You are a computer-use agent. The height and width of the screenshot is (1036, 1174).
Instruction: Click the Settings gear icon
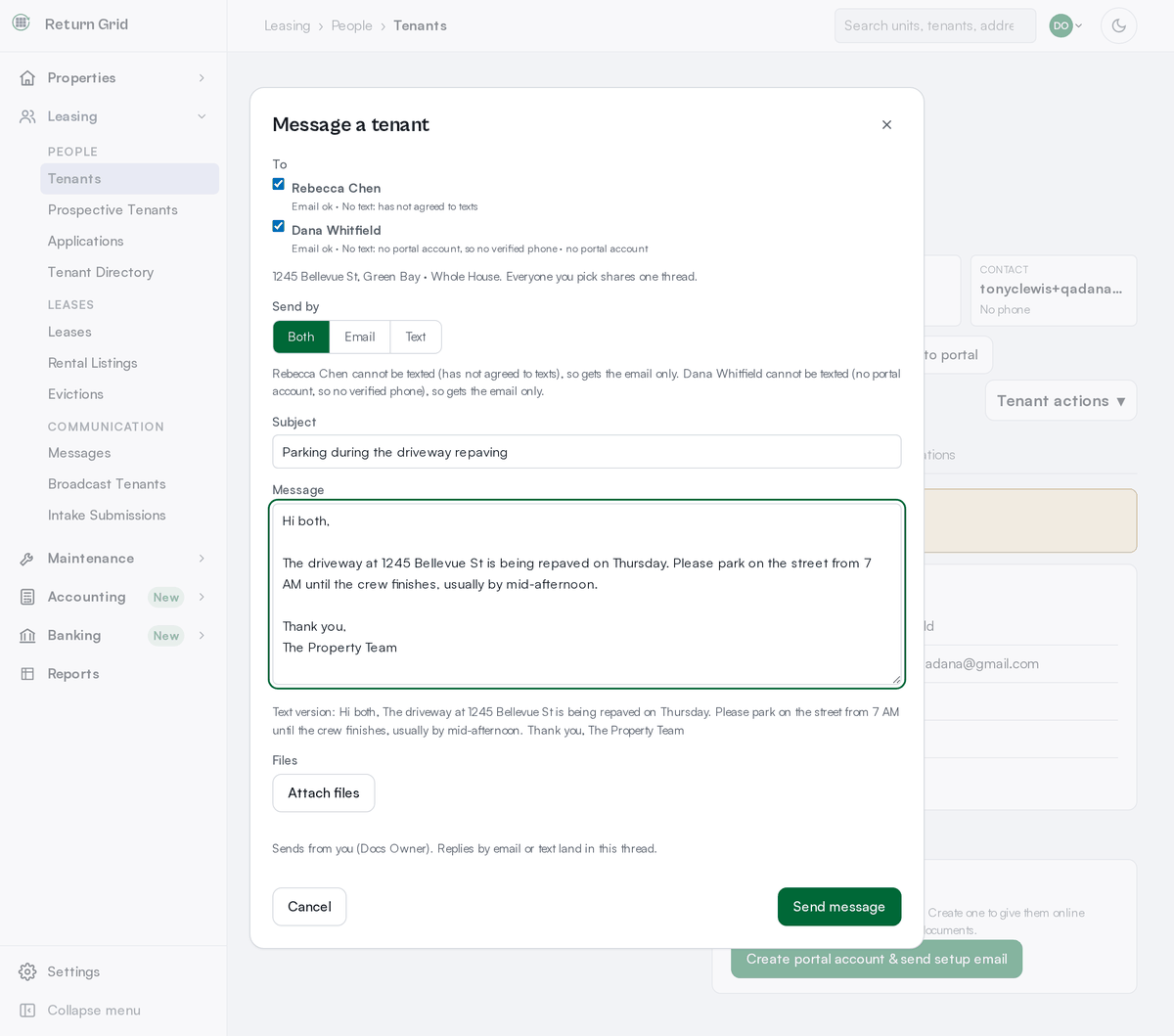[x=27, y=971]
